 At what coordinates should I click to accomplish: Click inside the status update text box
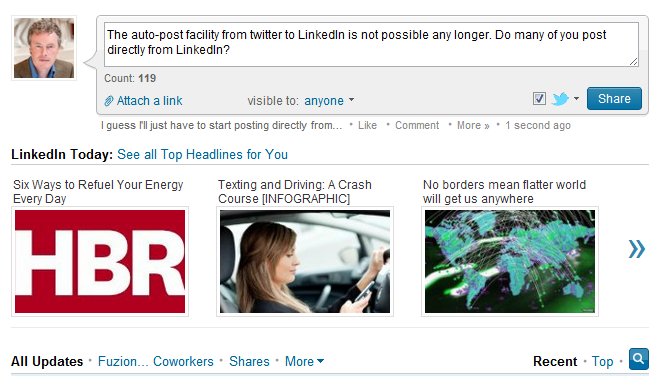click(x=371, y=45)
